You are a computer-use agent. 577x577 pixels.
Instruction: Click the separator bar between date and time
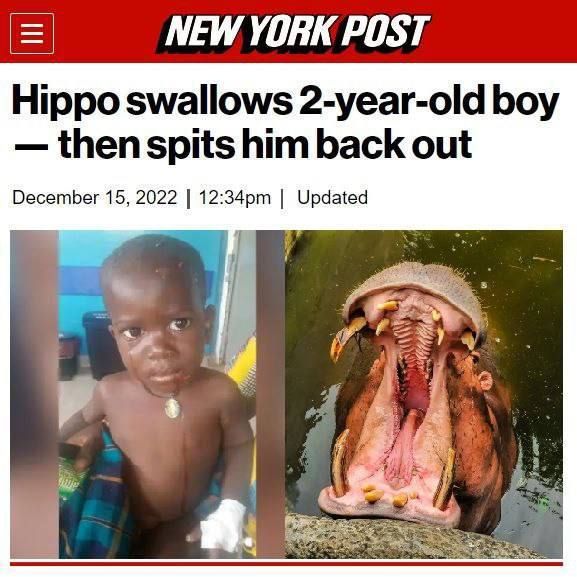(188, 198)
